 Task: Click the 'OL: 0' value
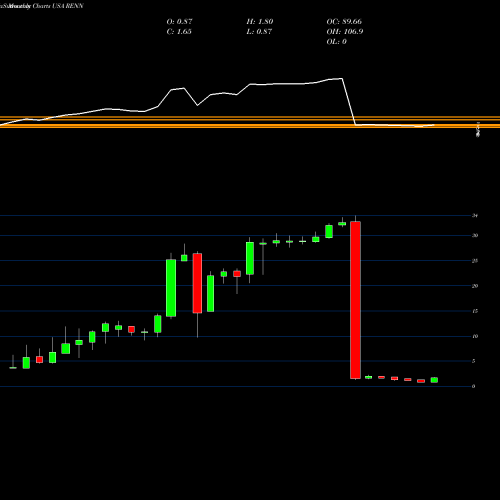[336, 42]
